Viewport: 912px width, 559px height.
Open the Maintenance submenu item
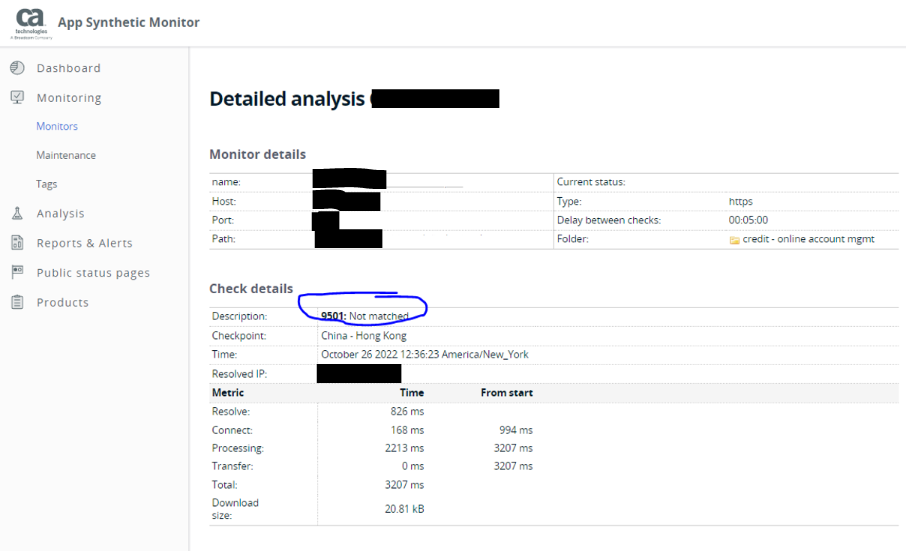(x=66, y=156)
